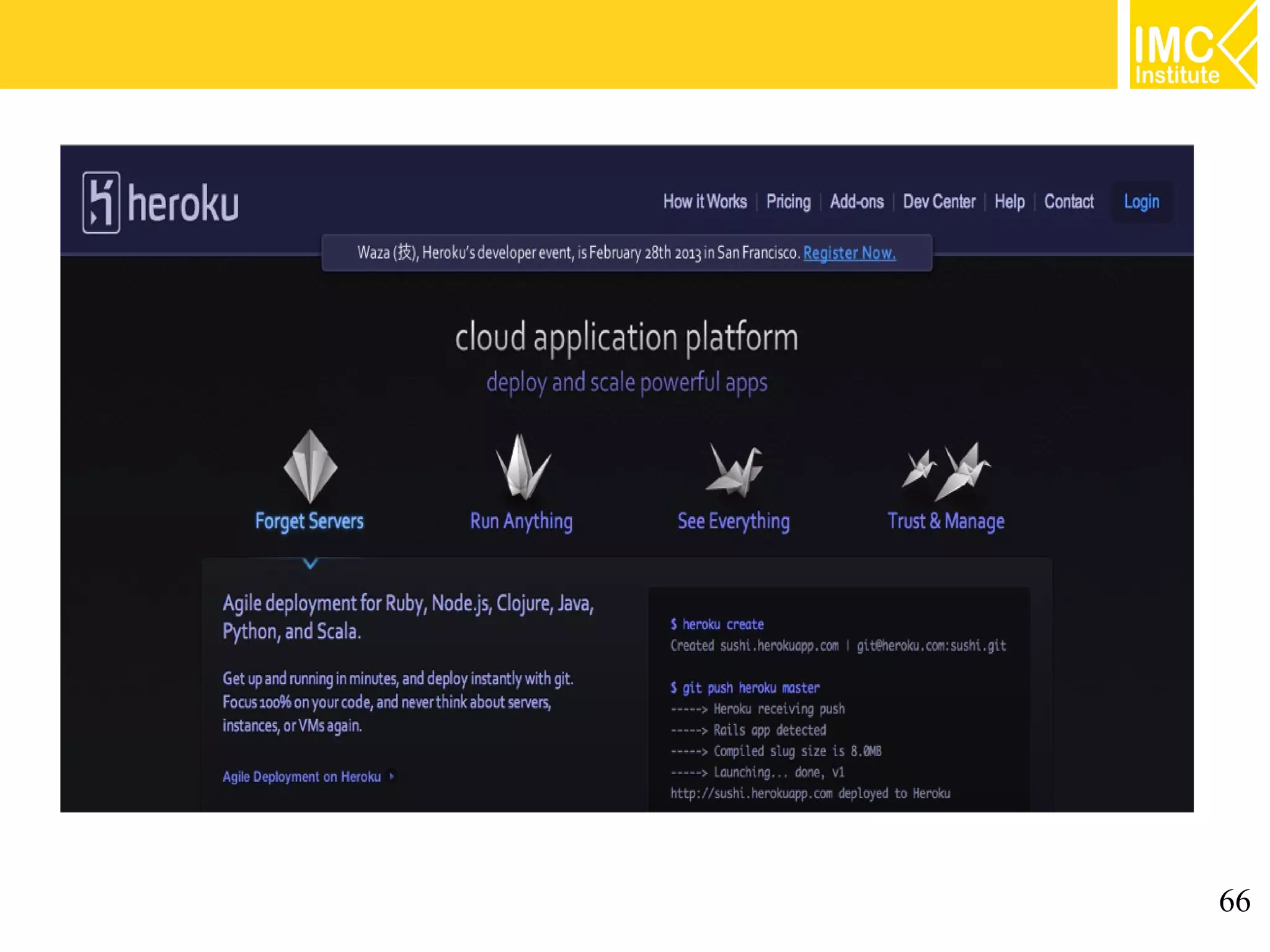Select Help in the navigation bar
Screen dimensions: 1270x952
point(1010,202)
